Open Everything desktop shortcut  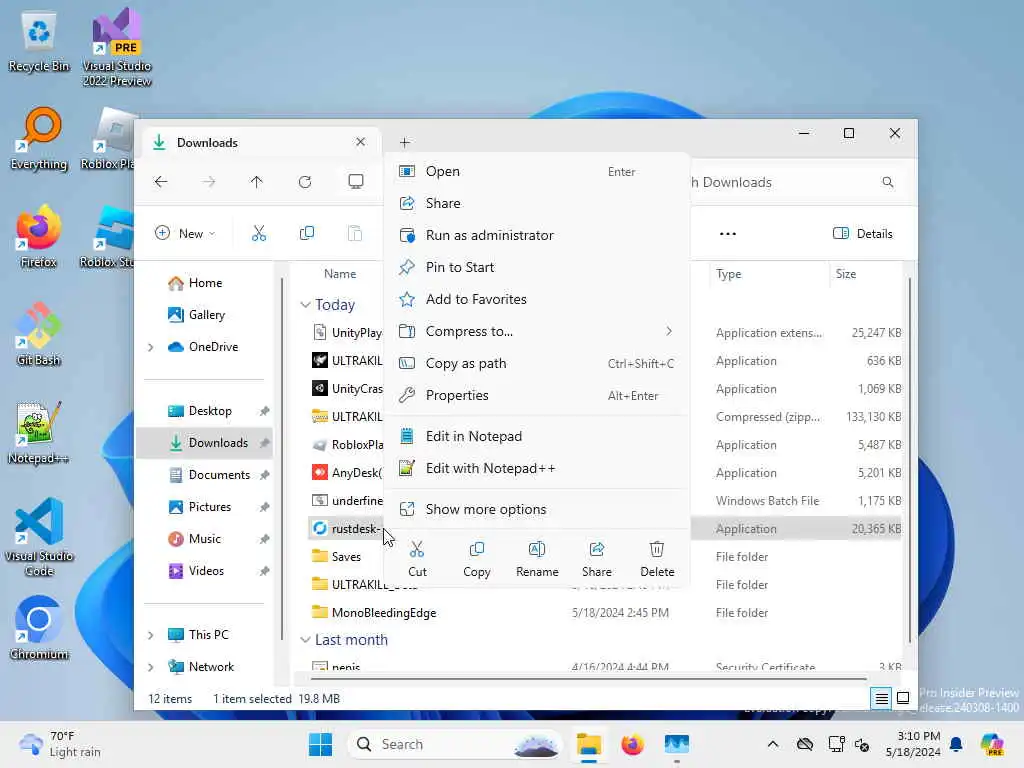click(x=39, y=140)
